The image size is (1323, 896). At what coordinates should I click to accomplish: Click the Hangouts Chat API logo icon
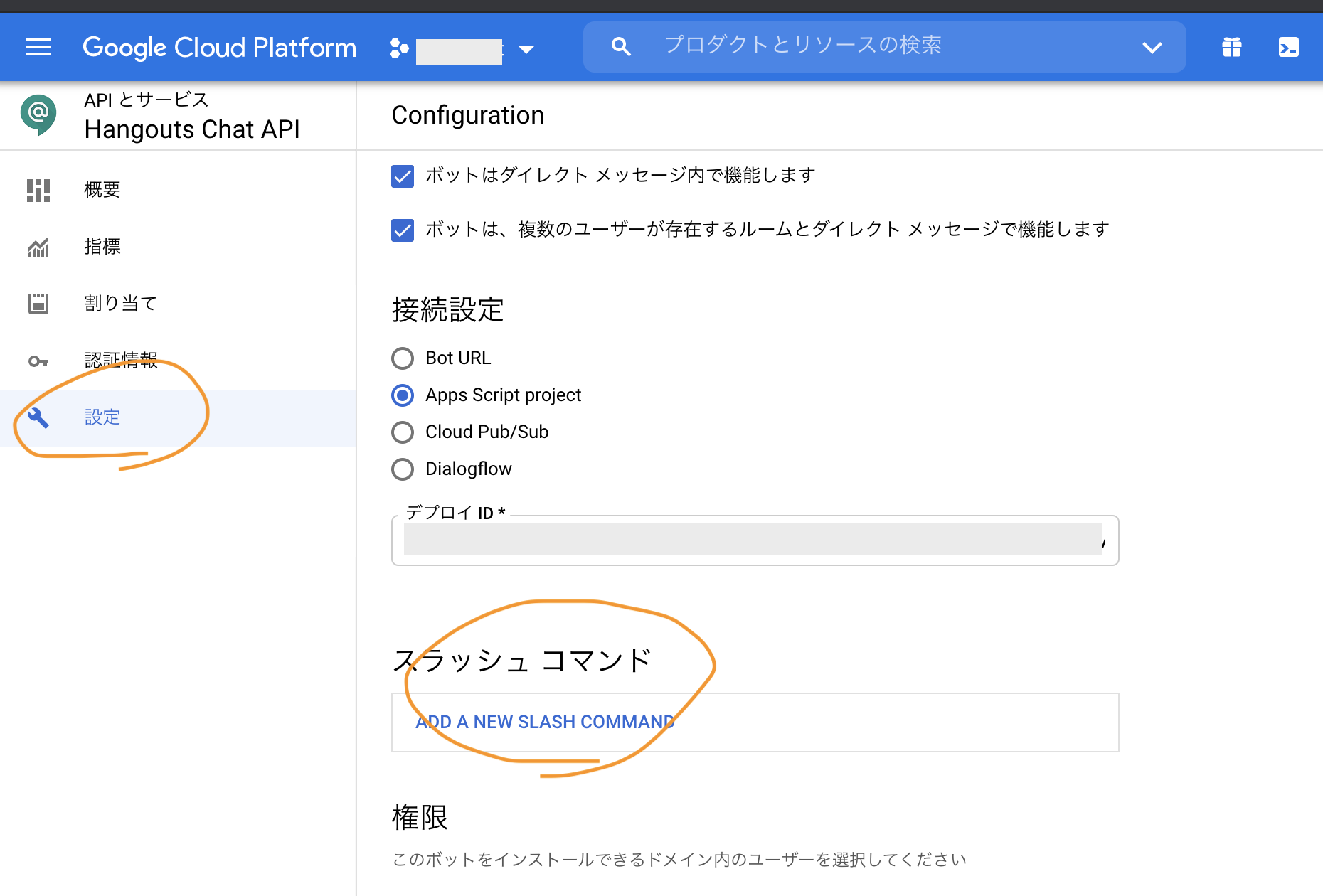tap(38, 114)
